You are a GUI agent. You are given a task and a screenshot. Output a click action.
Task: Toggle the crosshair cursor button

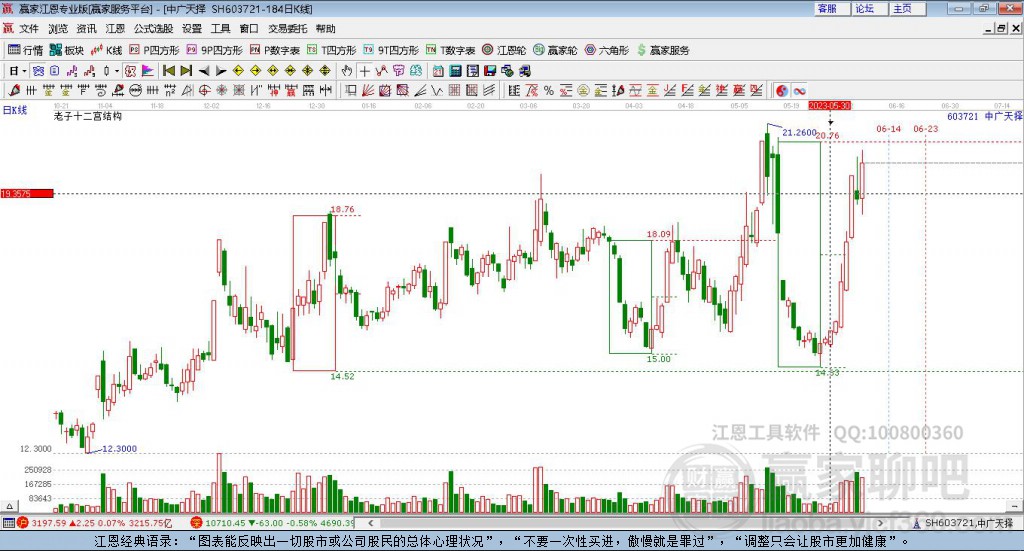click(365, 71)
